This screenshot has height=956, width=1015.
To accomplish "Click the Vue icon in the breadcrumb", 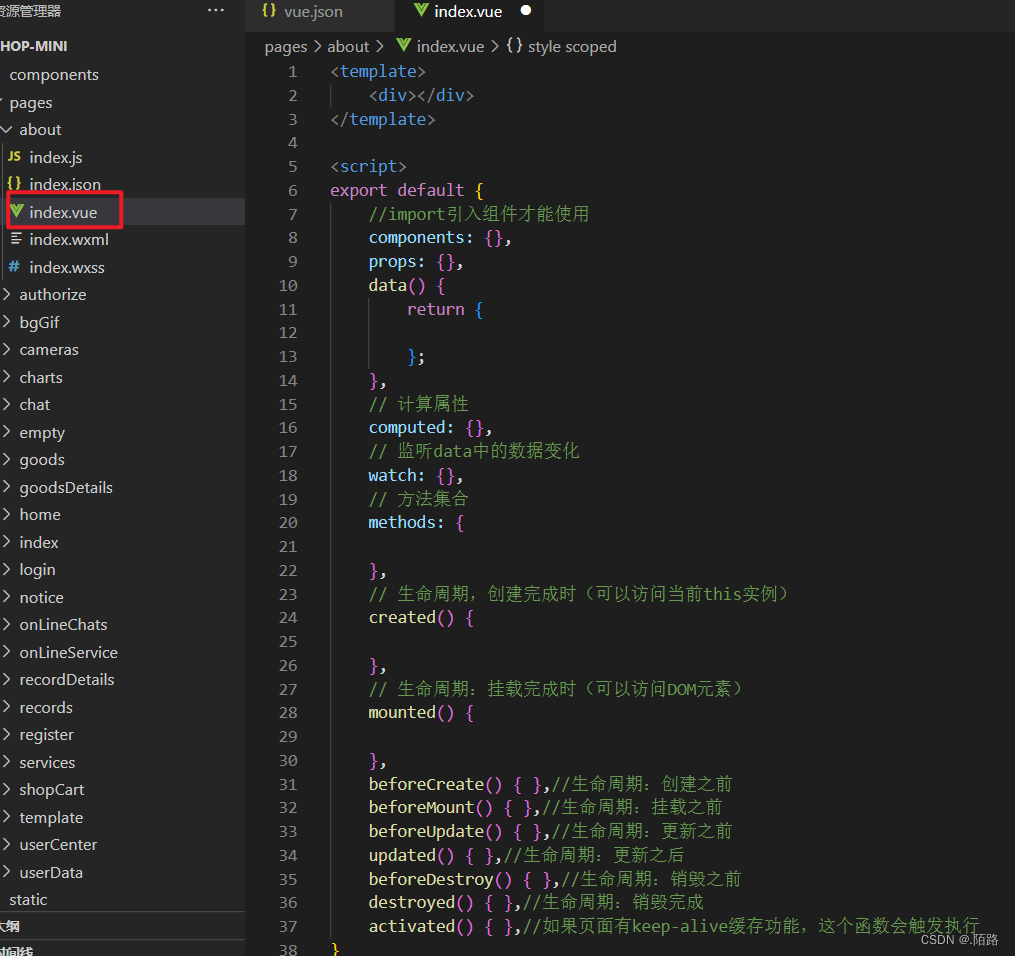I will [x=403, y=45].
